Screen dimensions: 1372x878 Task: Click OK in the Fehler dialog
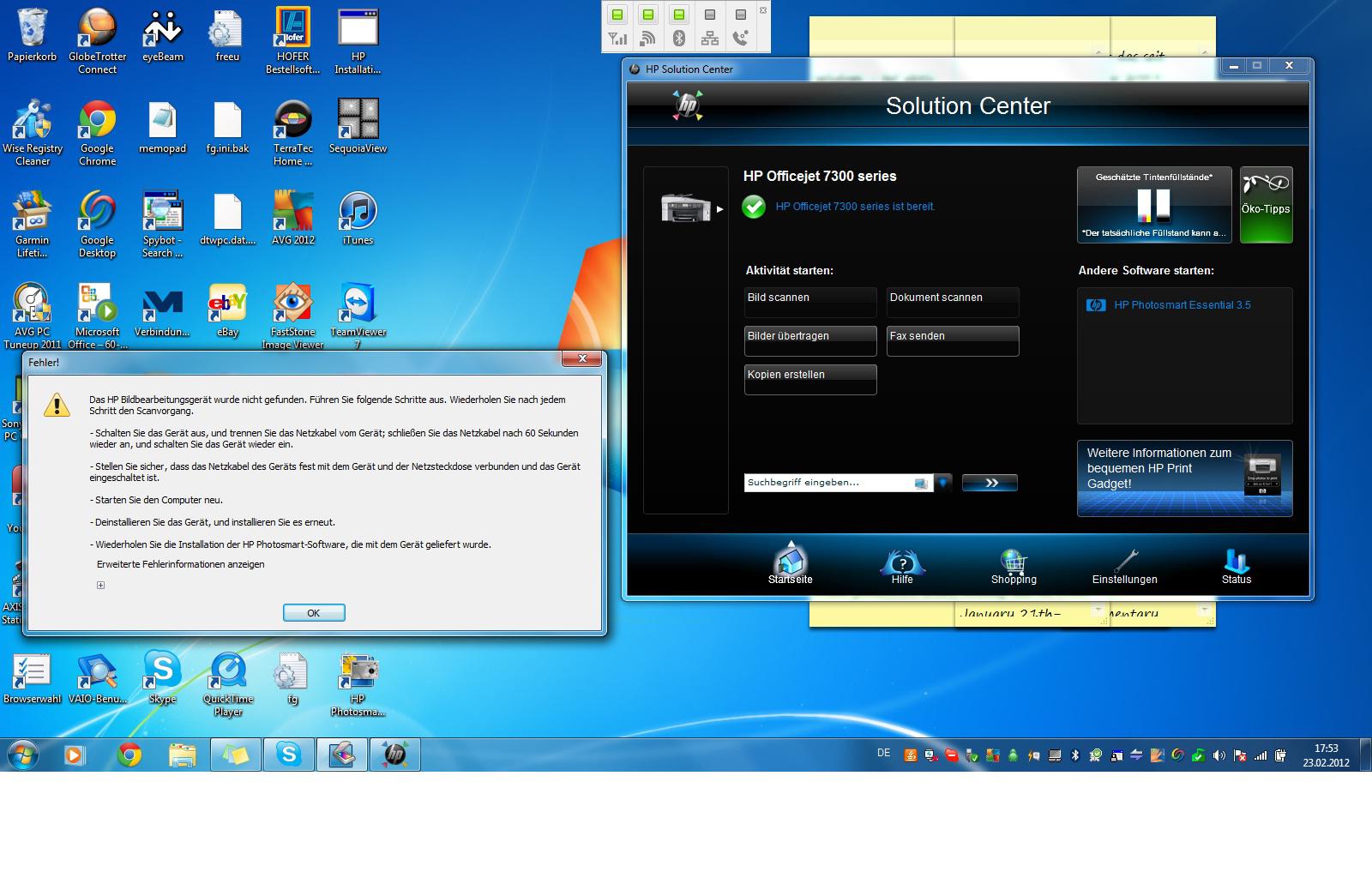pyautogui.click(x=314, y=613)
